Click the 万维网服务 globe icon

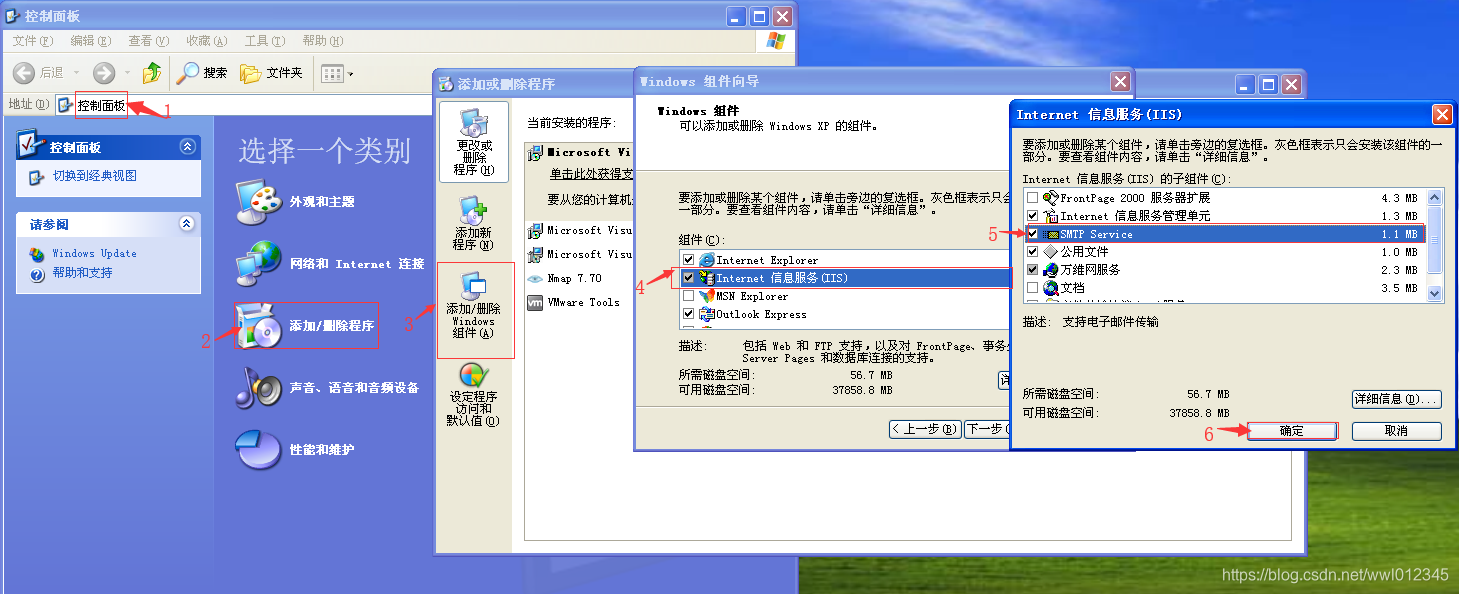coord(1051,270)
